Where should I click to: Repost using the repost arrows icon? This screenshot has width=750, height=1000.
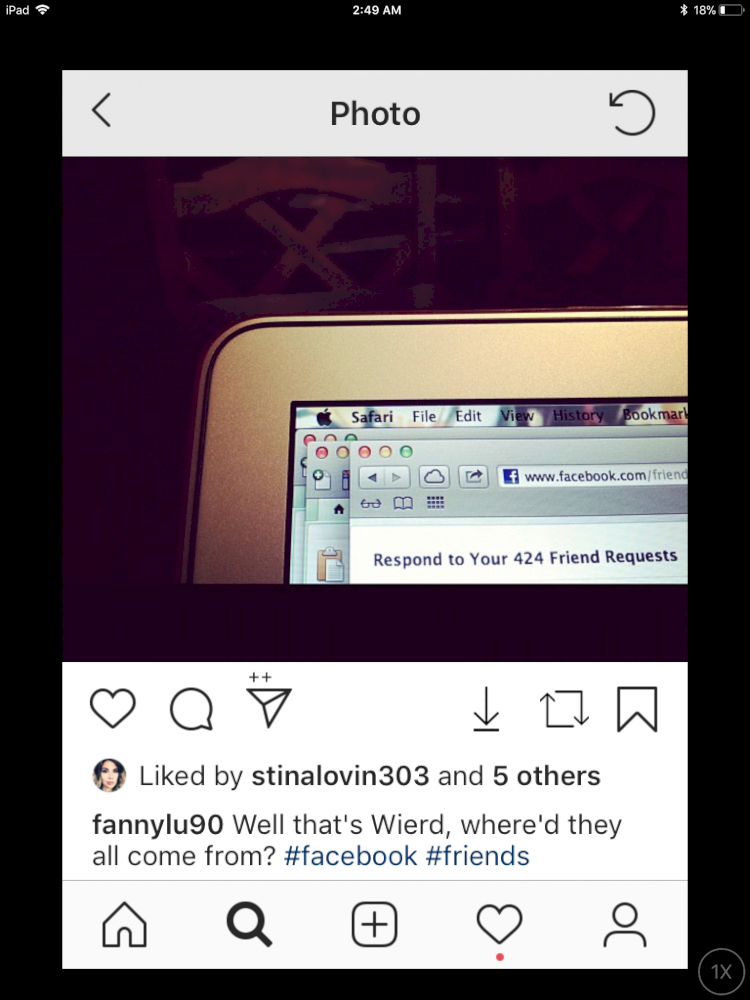point(564,709)
